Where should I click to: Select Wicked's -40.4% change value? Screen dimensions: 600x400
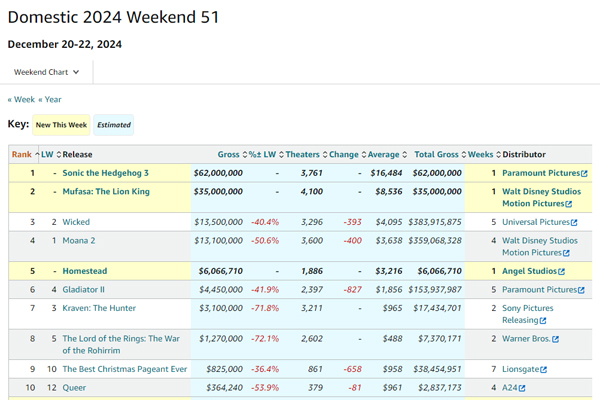265,222
